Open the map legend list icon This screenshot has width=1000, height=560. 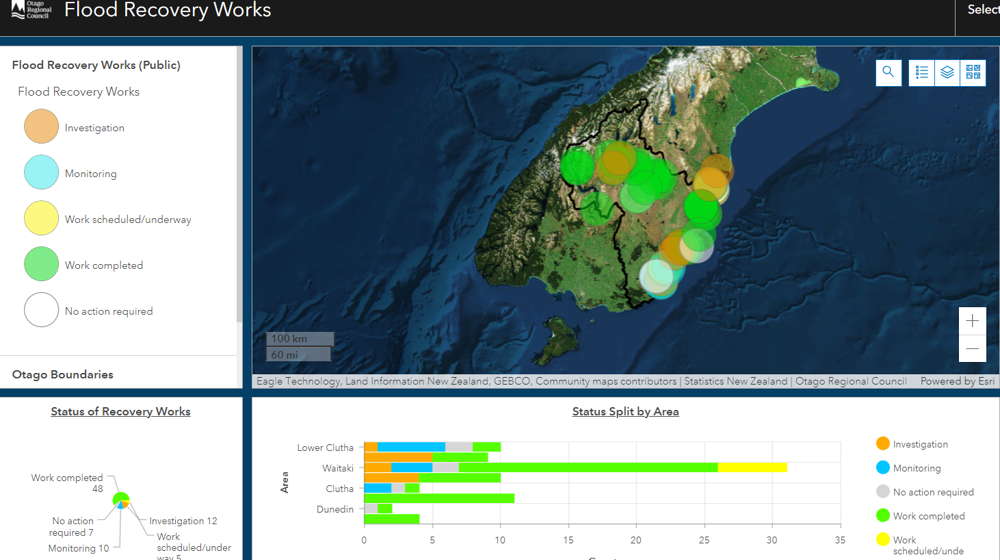tap(922, 73)
